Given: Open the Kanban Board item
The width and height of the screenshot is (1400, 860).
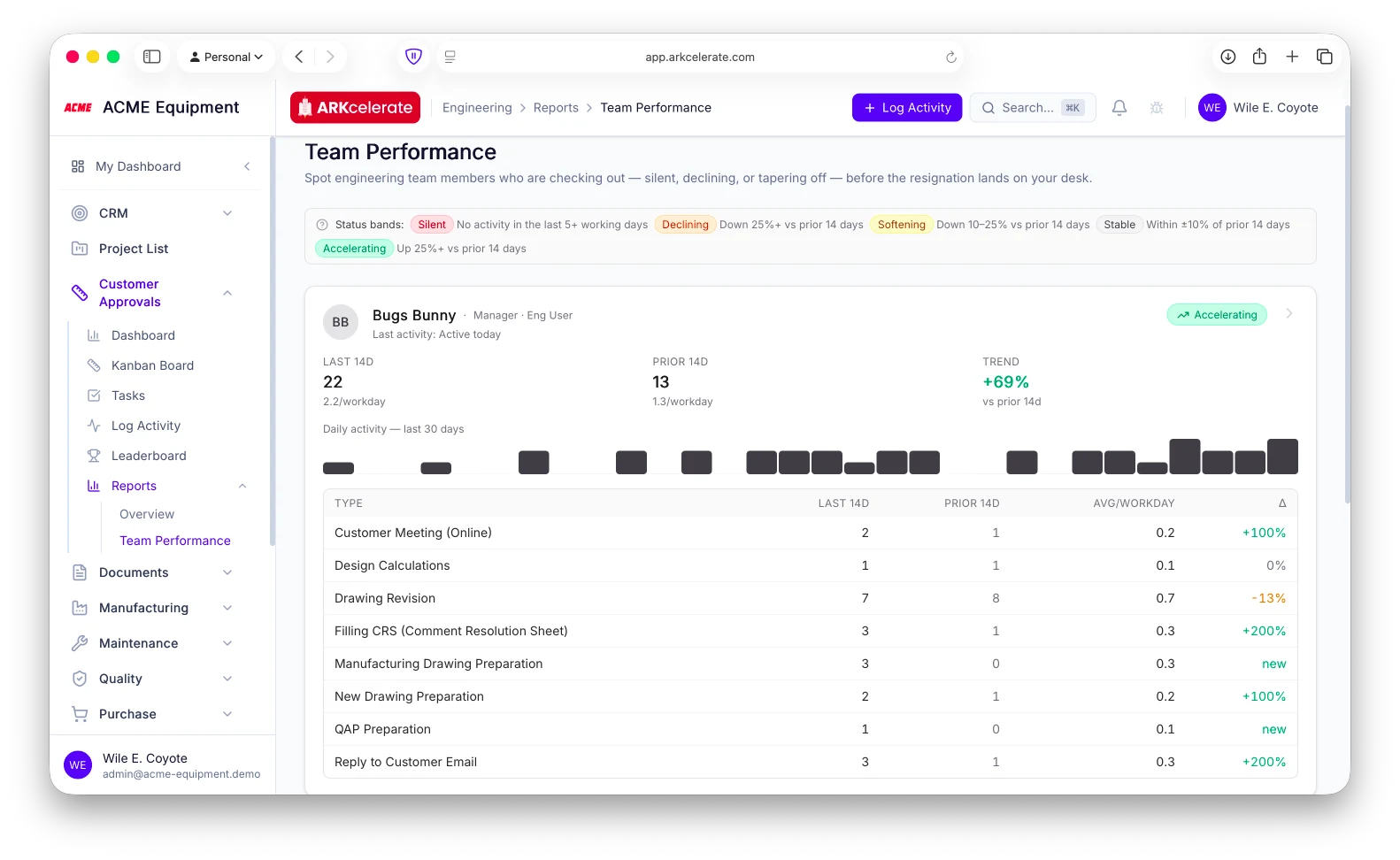Looking at the screenshot, I should point(152,365).
